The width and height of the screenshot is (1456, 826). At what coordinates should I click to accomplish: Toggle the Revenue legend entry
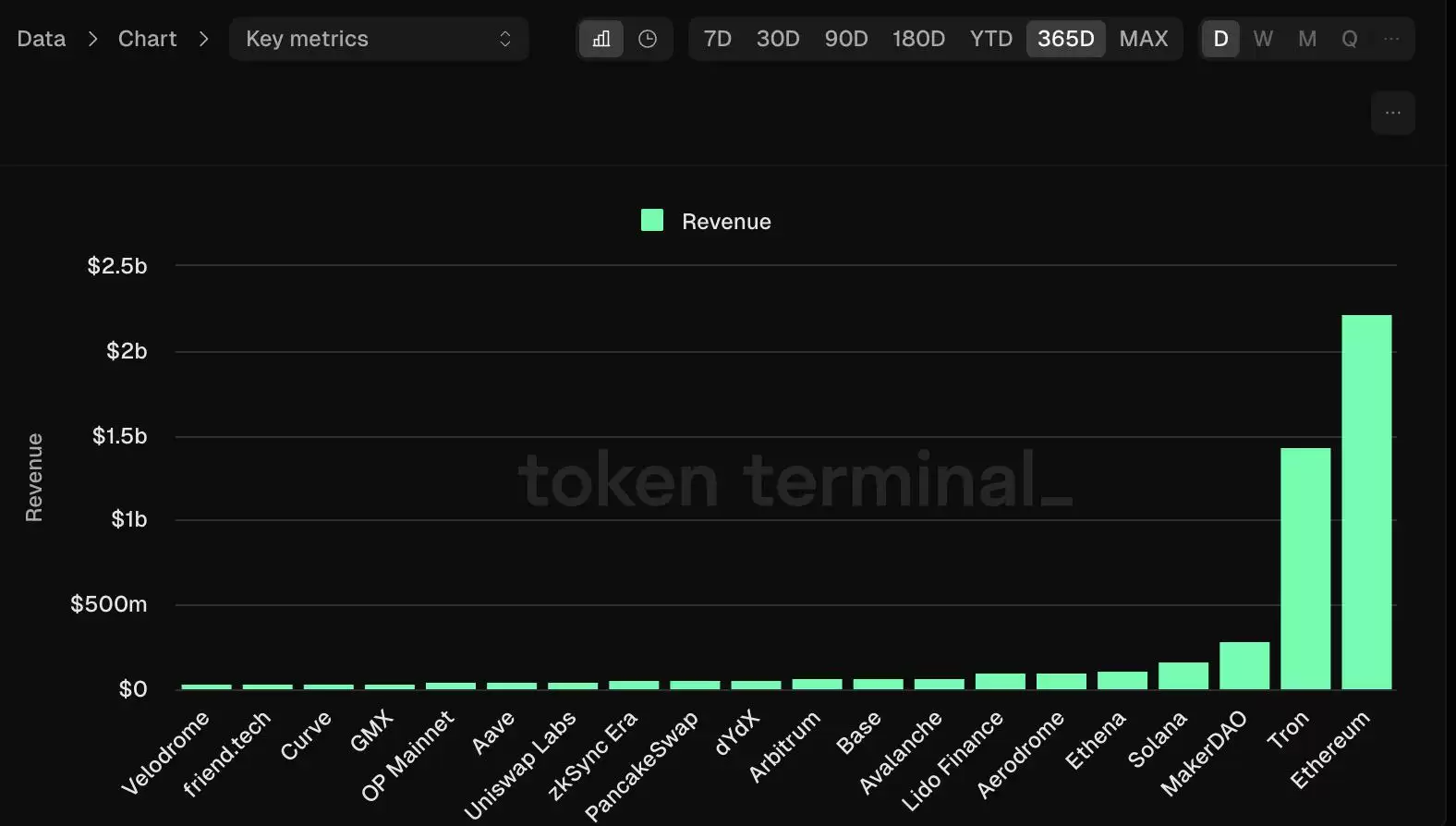coord(707,221)
